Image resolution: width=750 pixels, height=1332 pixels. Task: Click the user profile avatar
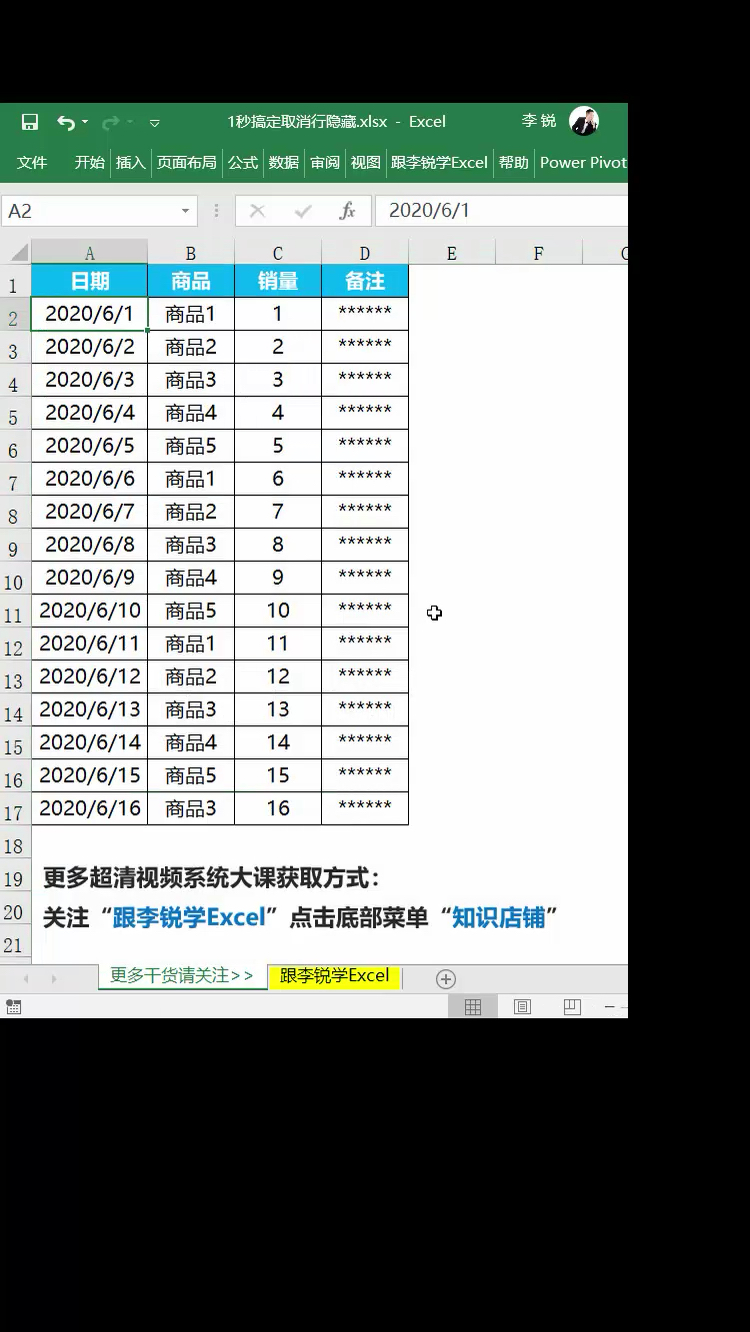[584, 121]
